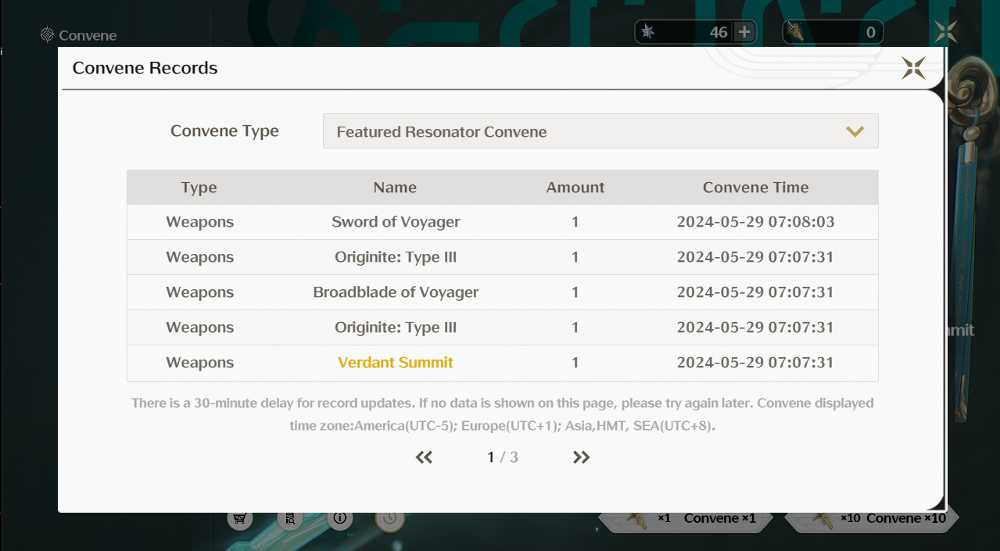
Task: Open the info icon below the dialog
Action: [340, 518]
